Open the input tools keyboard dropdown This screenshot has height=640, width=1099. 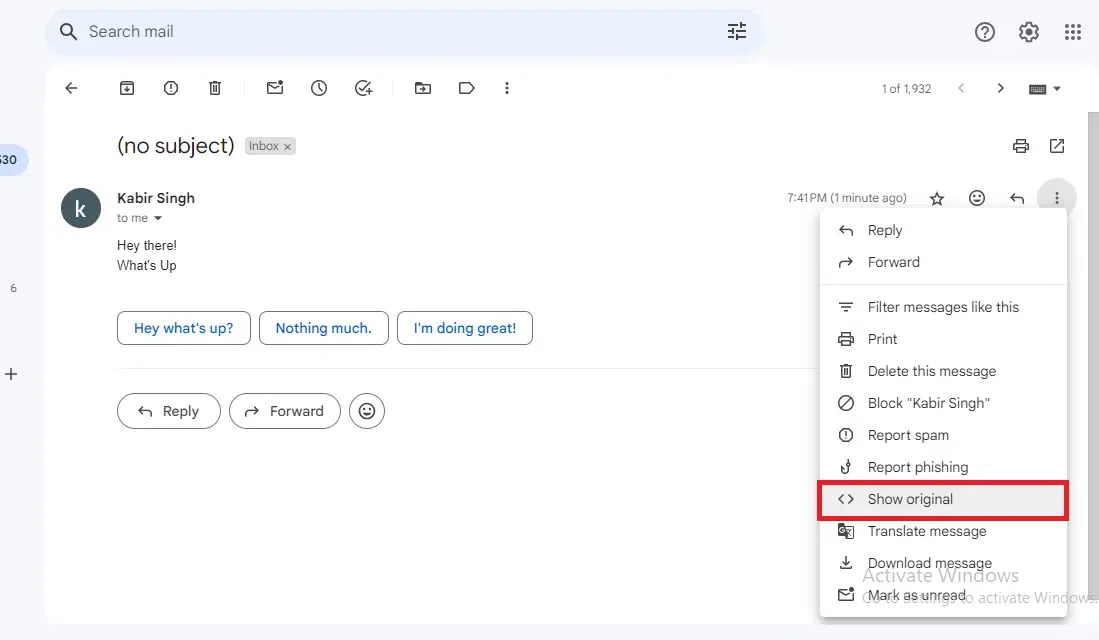[1045, 88]
